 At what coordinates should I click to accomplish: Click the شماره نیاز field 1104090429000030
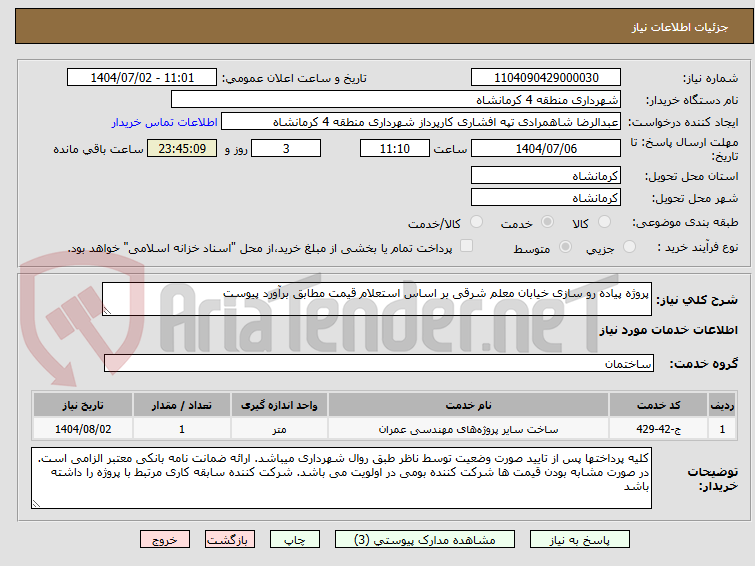pyautogui.click(x=546, y=78)
